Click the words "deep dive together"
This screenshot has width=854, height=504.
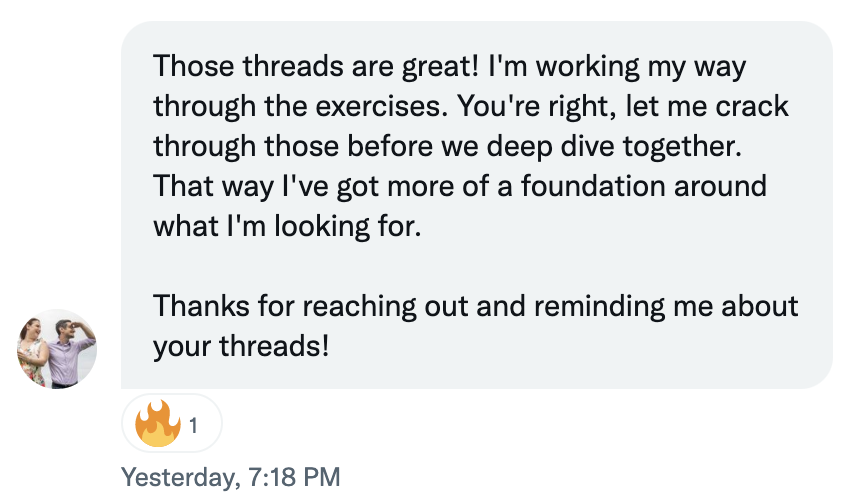[614, 147]
